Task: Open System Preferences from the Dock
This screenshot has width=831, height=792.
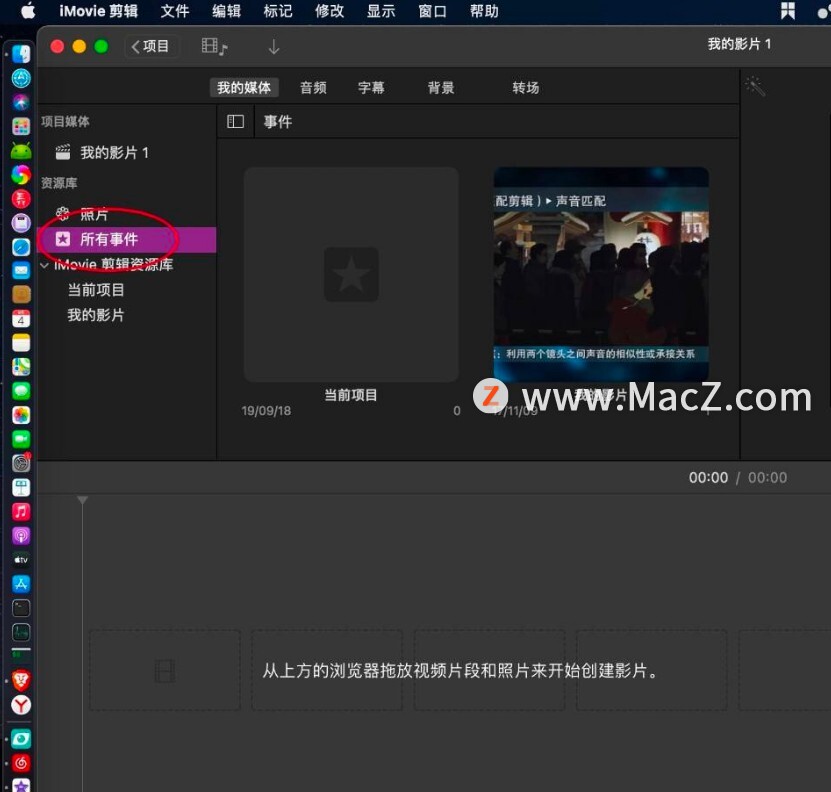Action: coord(21,463)
